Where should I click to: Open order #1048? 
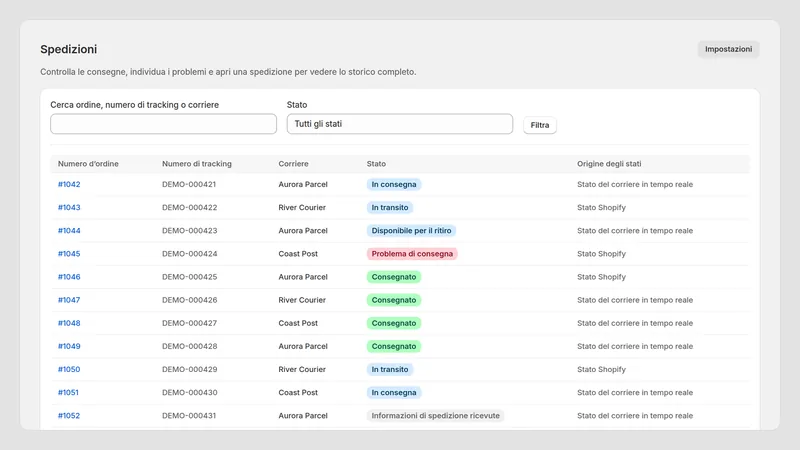click(69, 323)
